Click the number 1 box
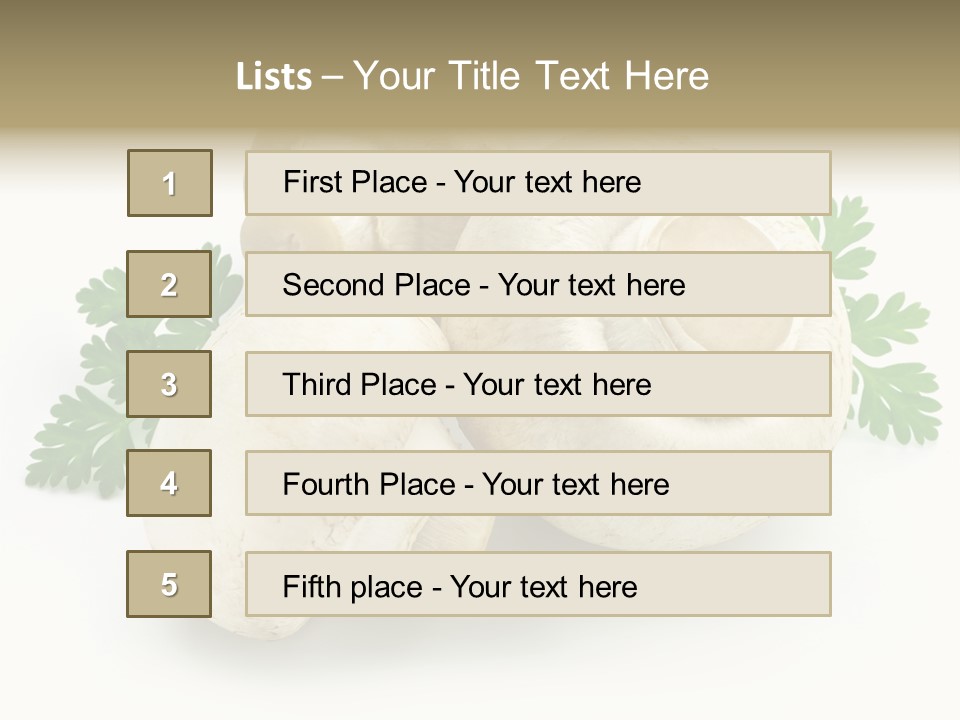This screenshot has width=960, height=720. coord(170,183)
